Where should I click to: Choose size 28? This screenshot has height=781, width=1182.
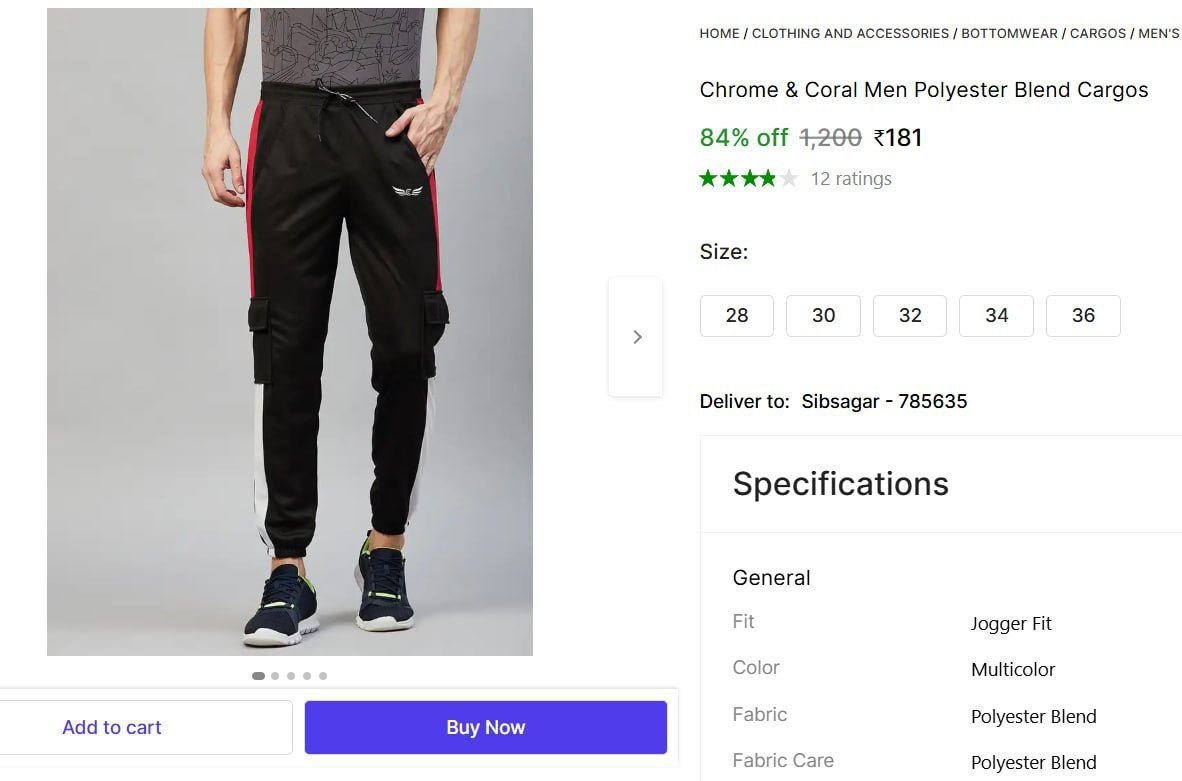[x=737, y=315]
